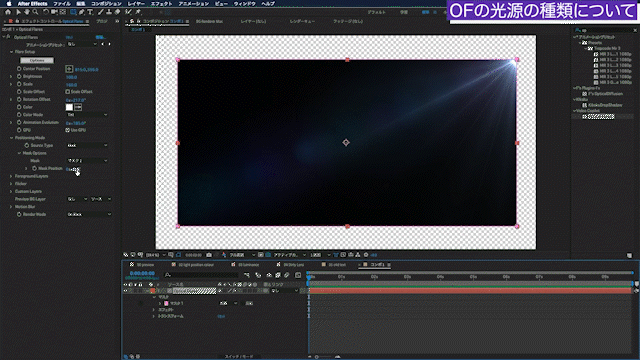Open the ファイル menu
640x360 pixels.
point(62,4)
